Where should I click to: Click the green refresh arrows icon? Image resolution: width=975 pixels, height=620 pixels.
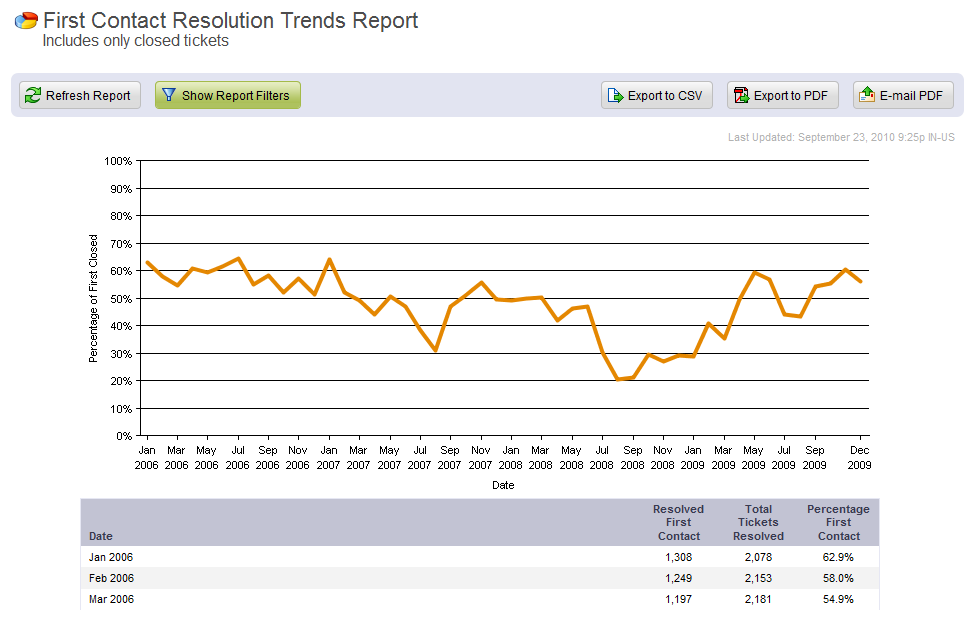coord(32,95)
